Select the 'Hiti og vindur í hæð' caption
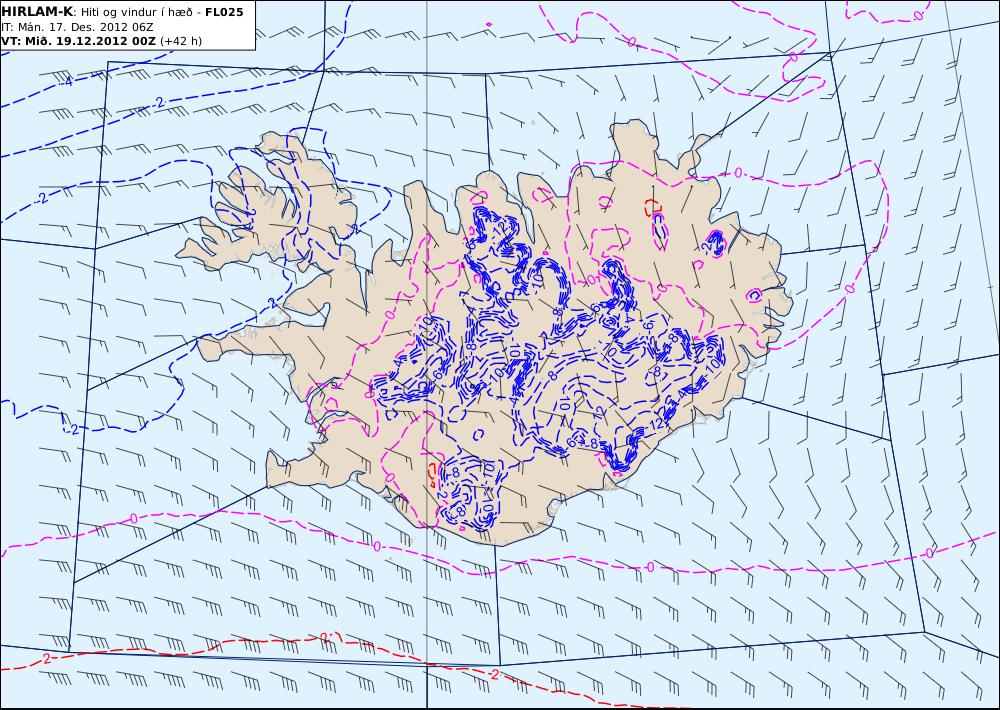 [x=136, y=13]
